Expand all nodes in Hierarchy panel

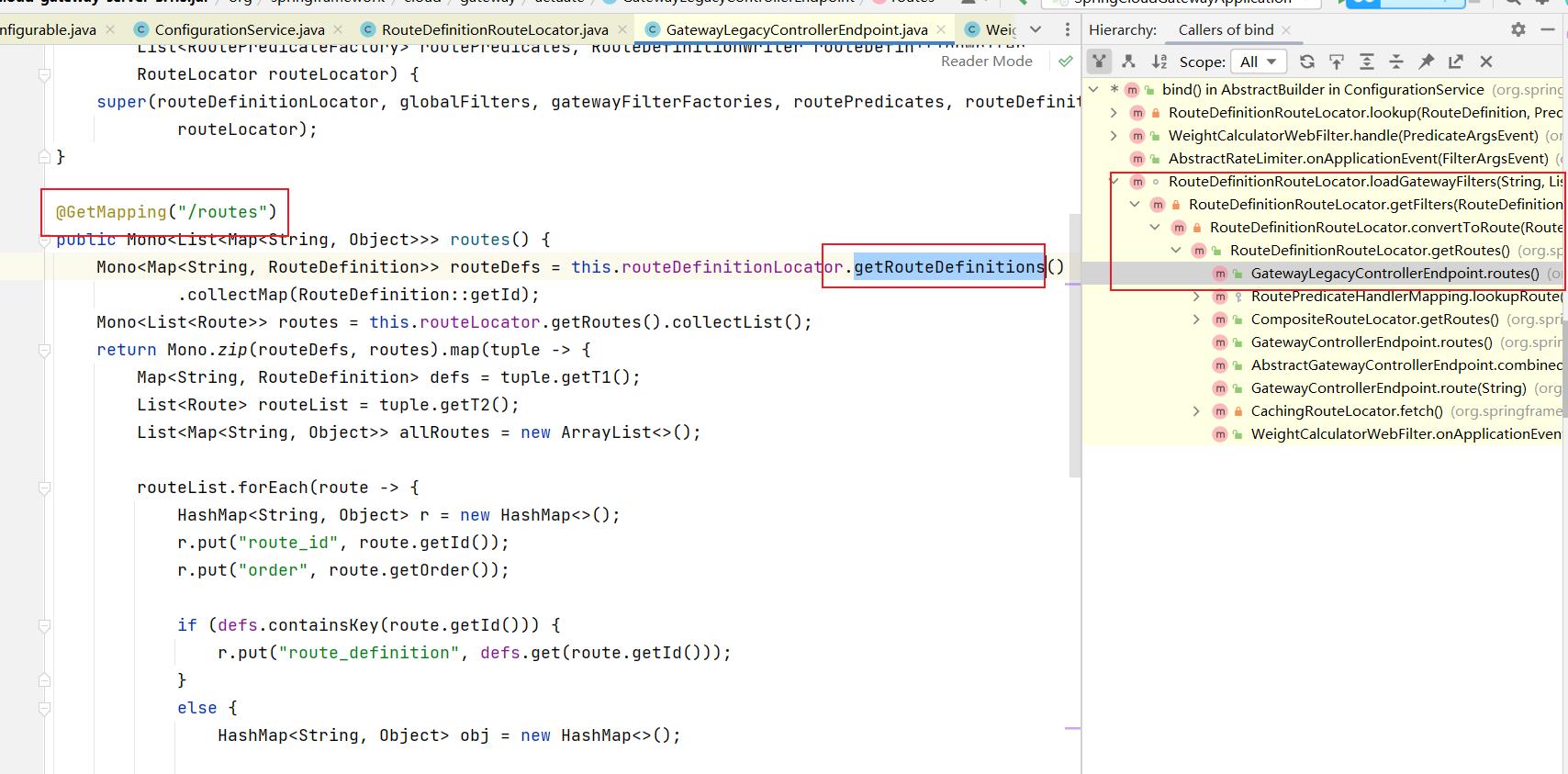1367,62
